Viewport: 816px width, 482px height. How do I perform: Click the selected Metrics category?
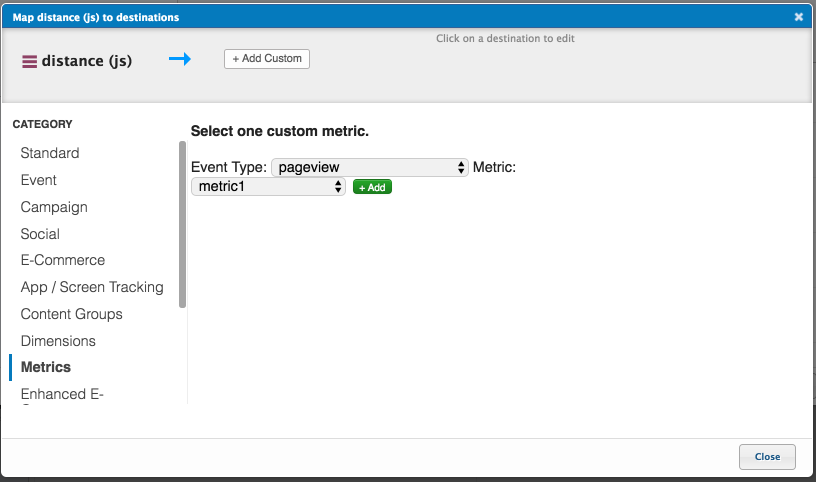click(x=46, y=367)
